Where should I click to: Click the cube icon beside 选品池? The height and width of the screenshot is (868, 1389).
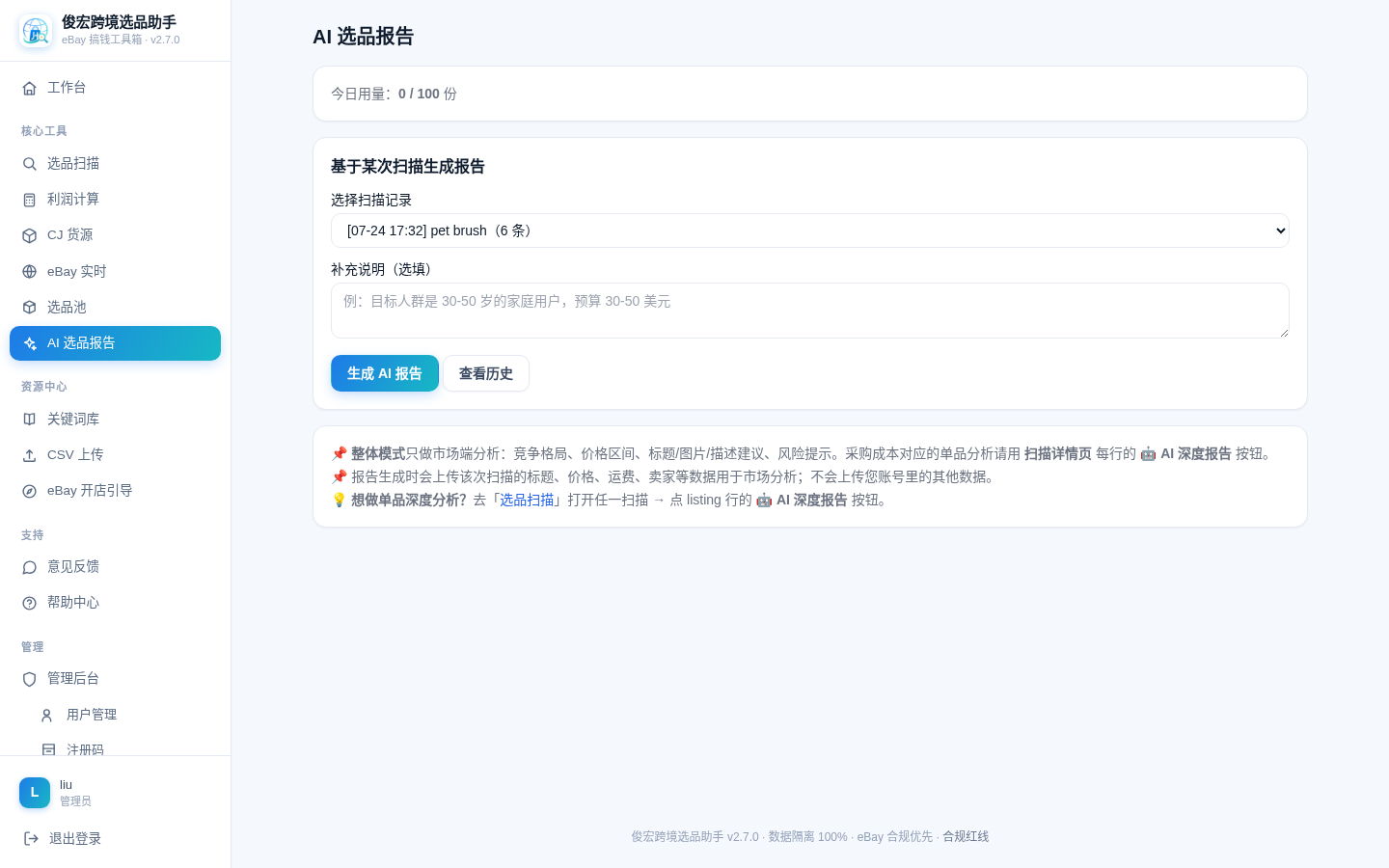pos(29,308)
